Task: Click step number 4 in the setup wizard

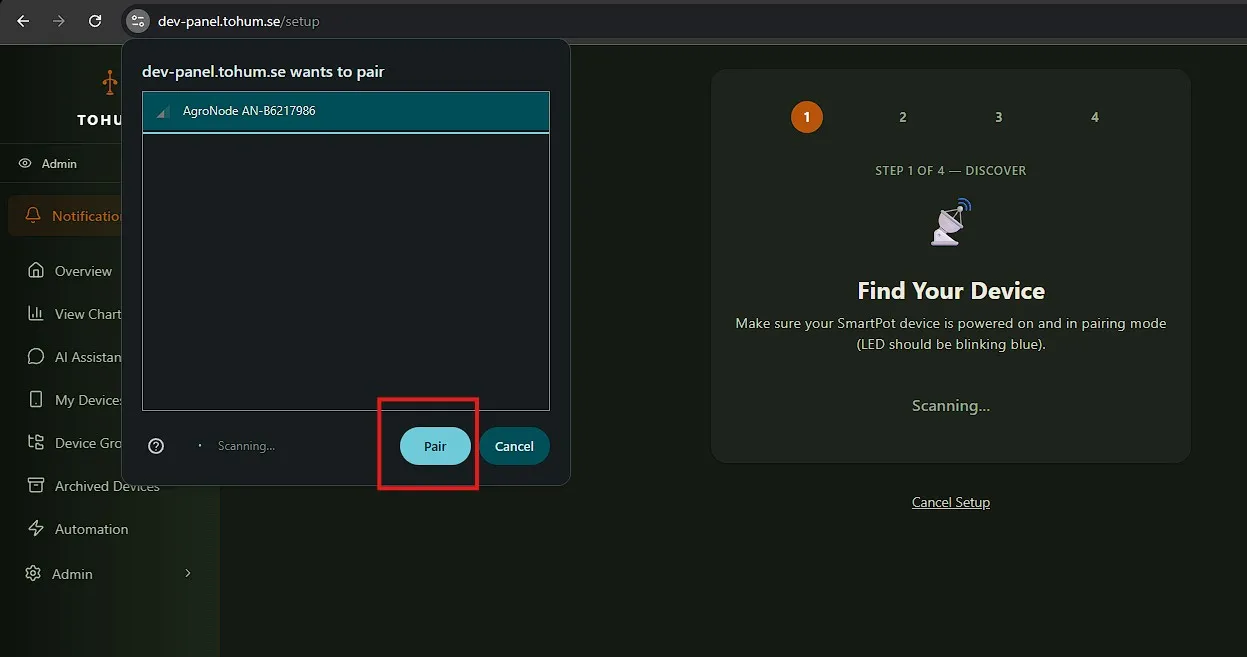Action: pos(1094,117)
